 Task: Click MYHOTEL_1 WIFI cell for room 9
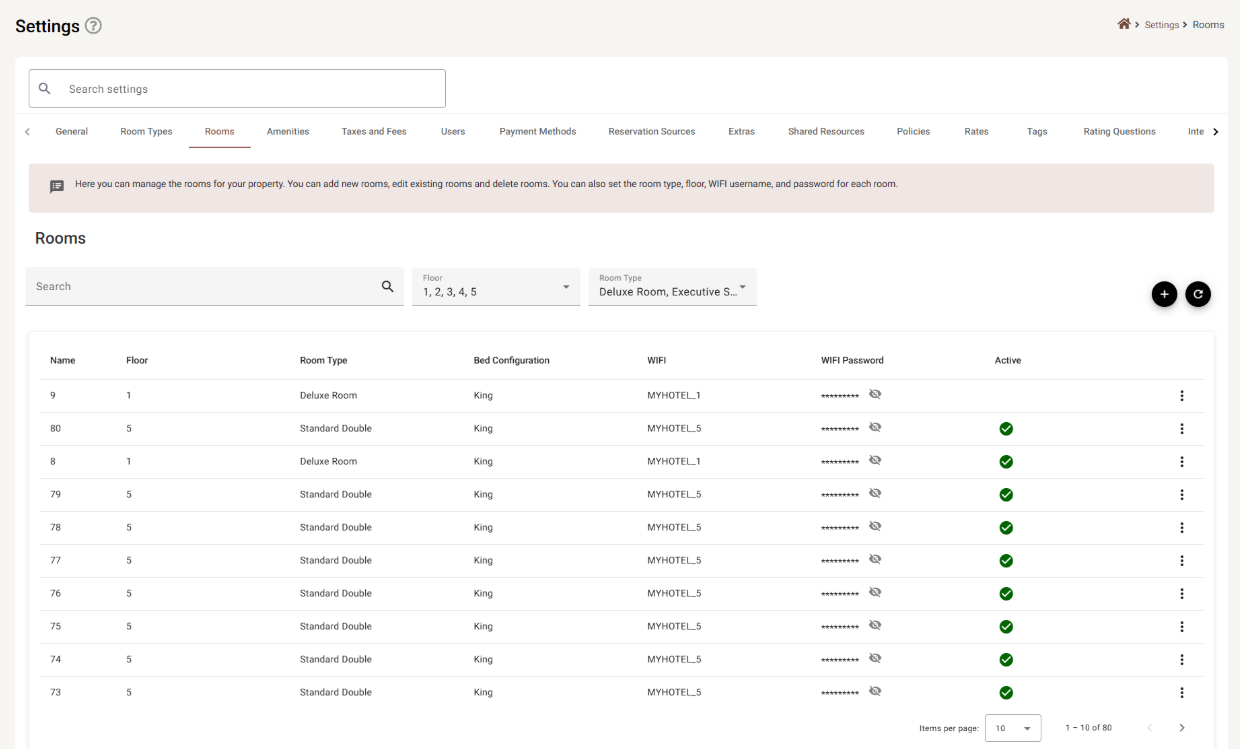[x=674, y=396]
